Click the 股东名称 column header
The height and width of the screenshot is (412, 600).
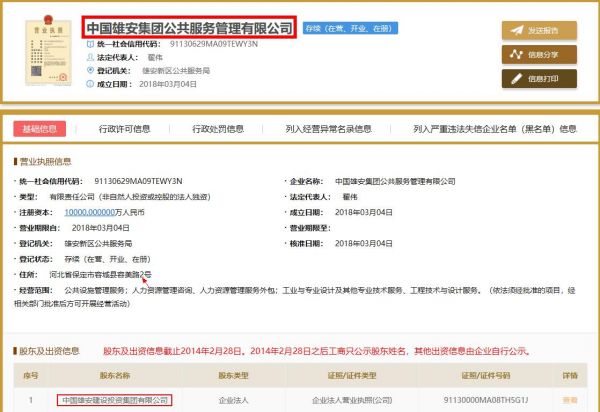[x=115, y=376]
